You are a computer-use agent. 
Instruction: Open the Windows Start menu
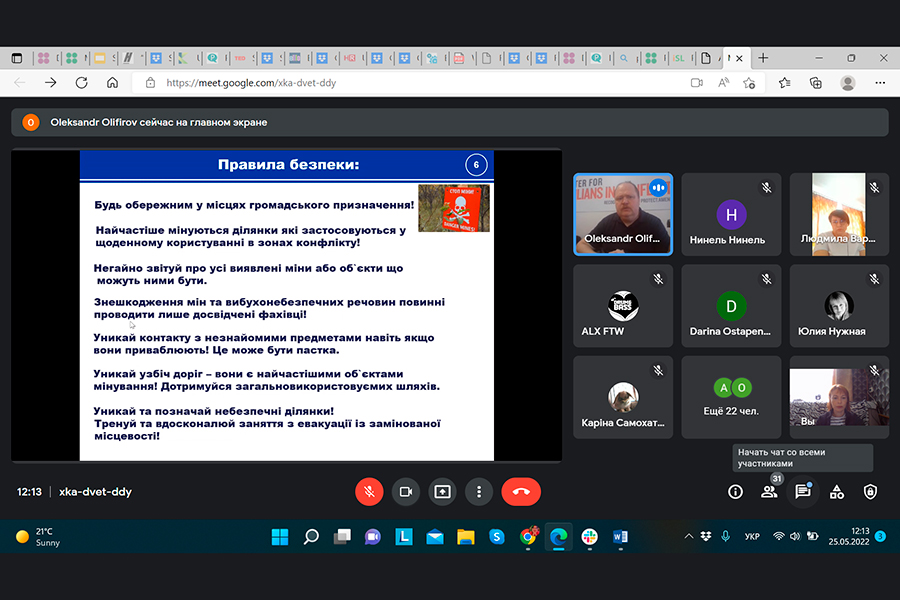click(x=280, y=537)
